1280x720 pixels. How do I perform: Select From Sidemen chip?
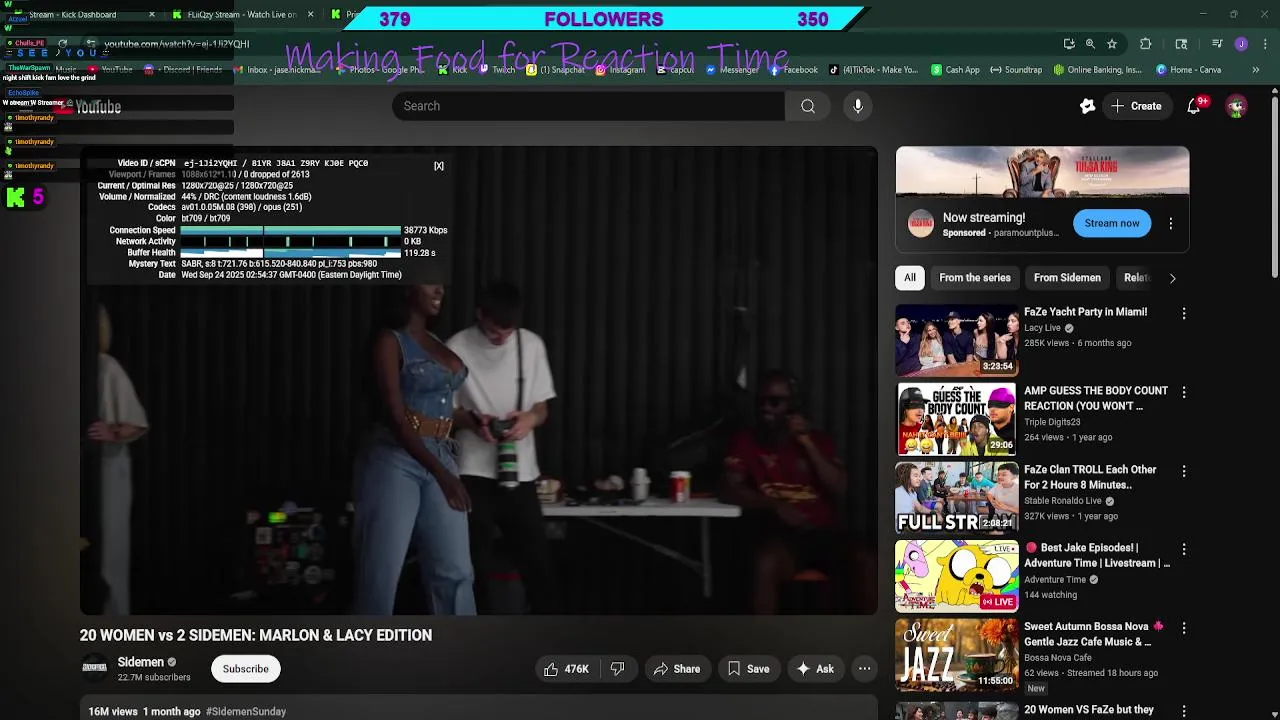click(1067, 278)
